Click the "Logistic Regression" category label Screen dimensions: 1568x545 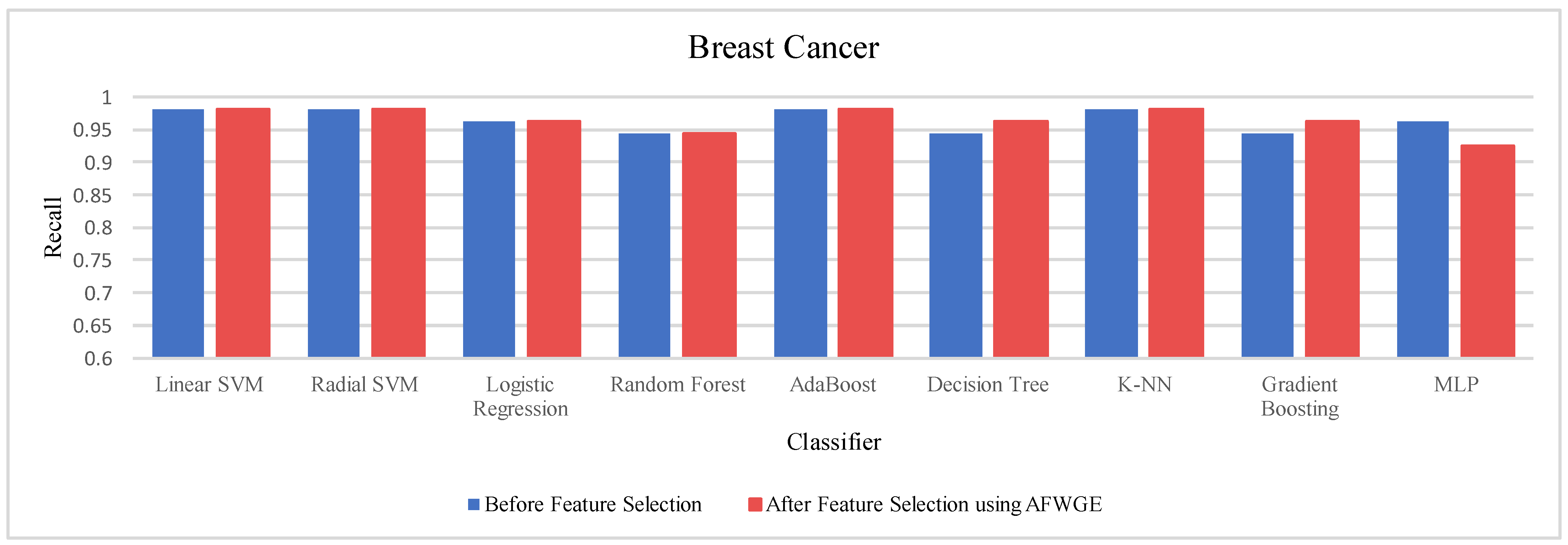(x=520, y=396)
